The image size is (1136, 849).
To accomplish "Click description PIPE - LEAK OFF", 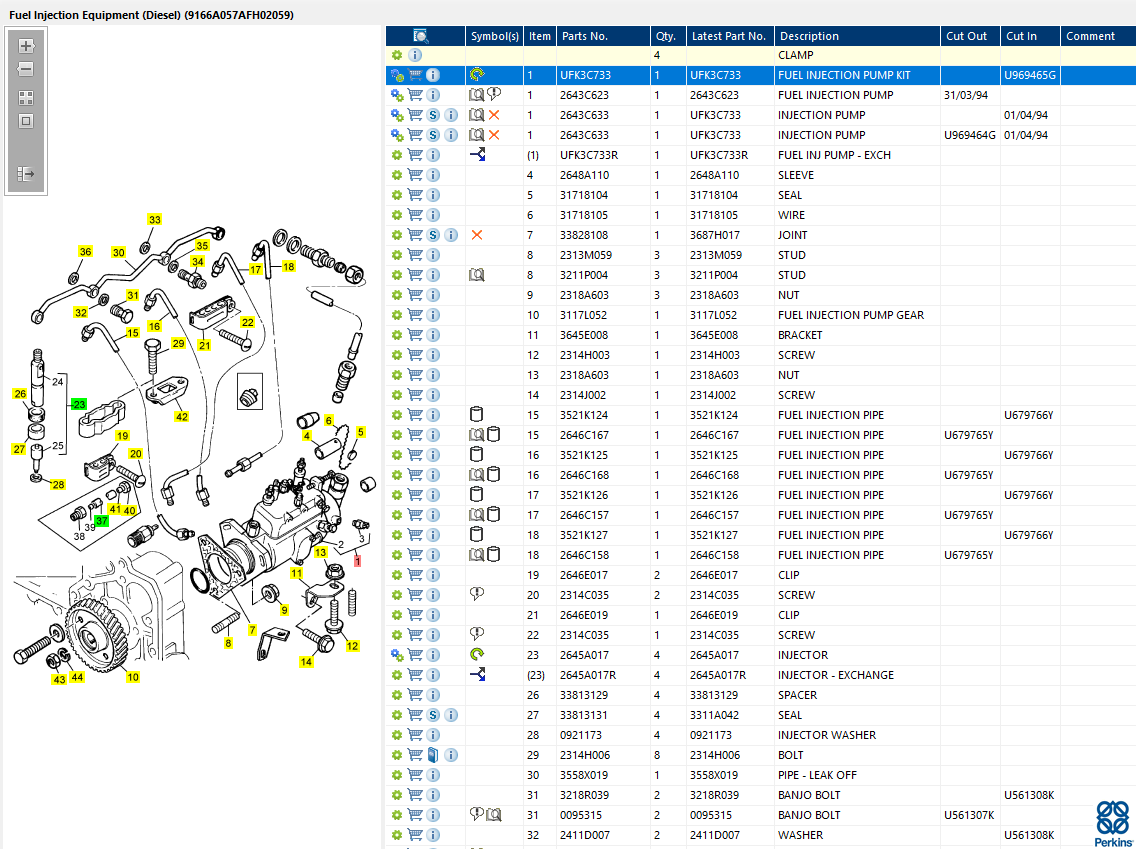I will pos(817,775).
